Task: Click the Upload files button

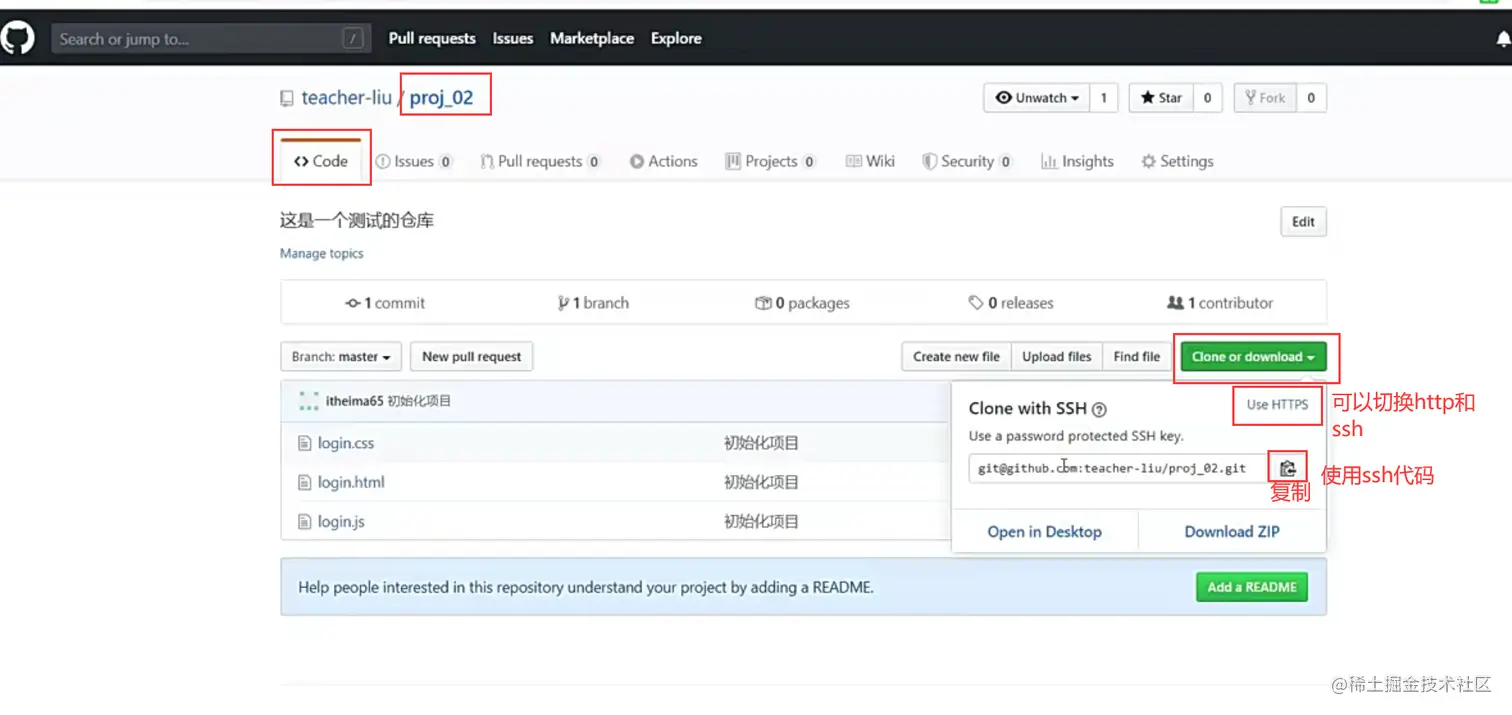Action: click(1056, 357)
